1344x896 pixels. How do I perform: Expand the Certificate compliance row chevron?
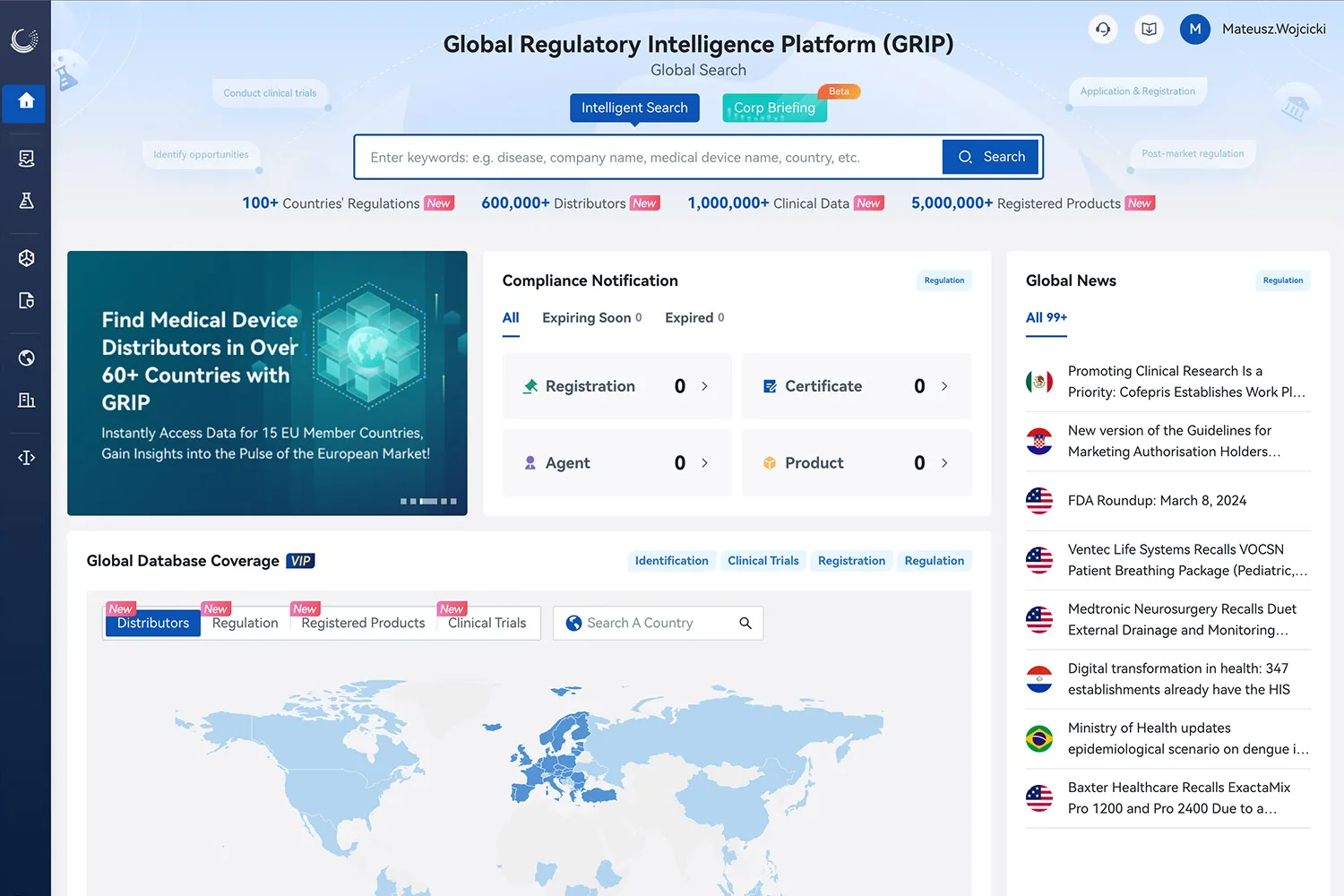point(944,386)
